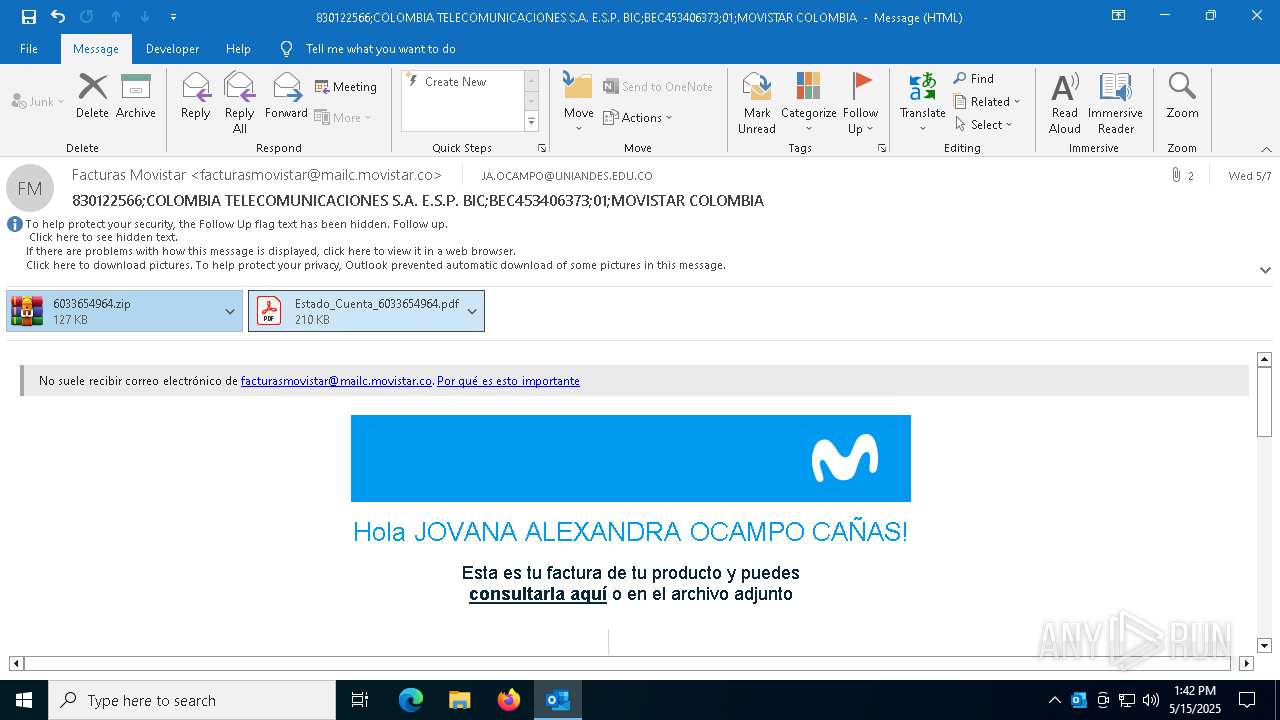Screen dimensions: 1280x720
Task: Collapse the ribbon with the arrow
Action: click(x=1266, y=149)
